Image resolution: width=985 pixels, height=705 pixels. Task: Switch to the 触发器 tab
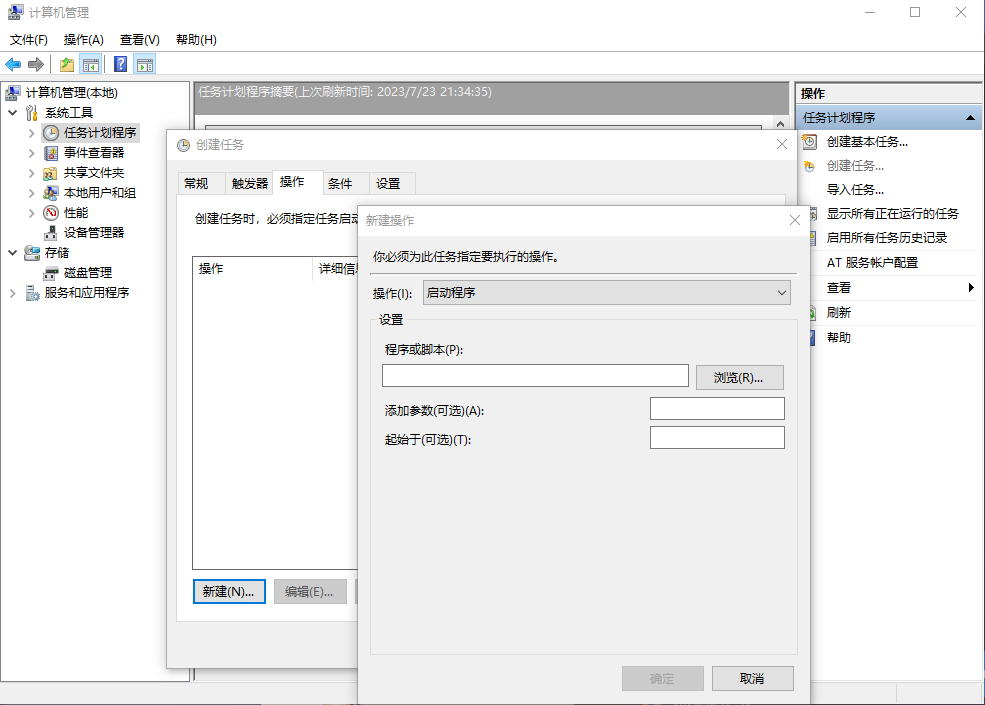tap(250, 184)
